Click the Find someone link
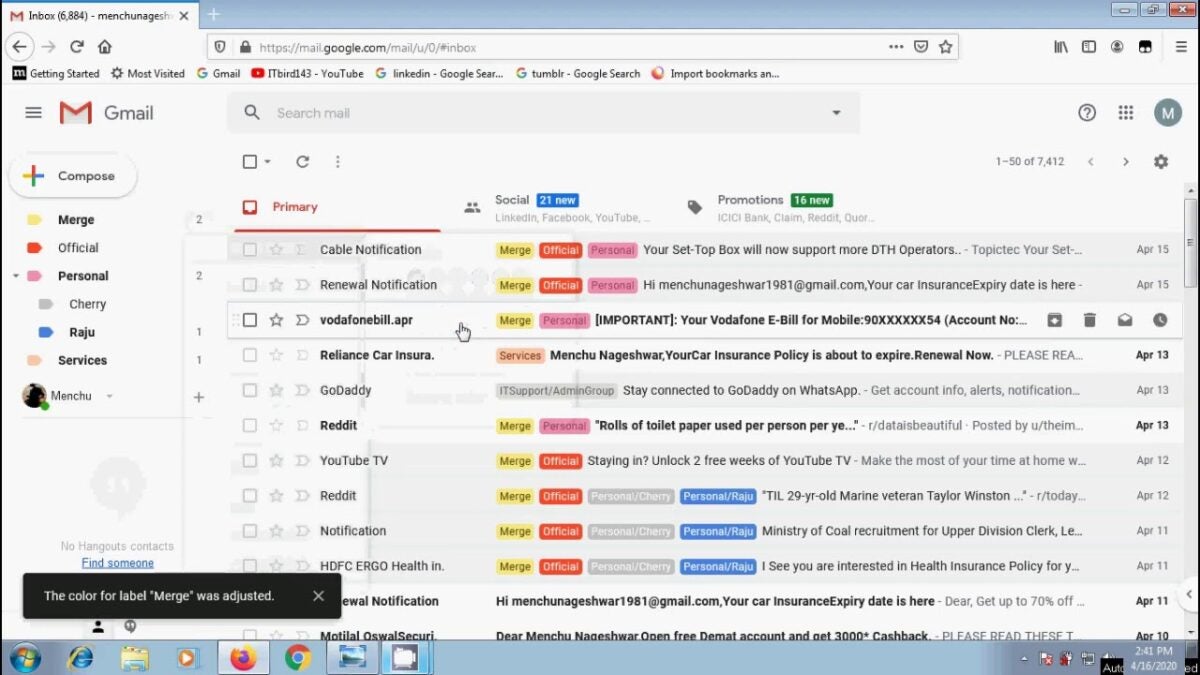1200x675 pixels. 117,563
